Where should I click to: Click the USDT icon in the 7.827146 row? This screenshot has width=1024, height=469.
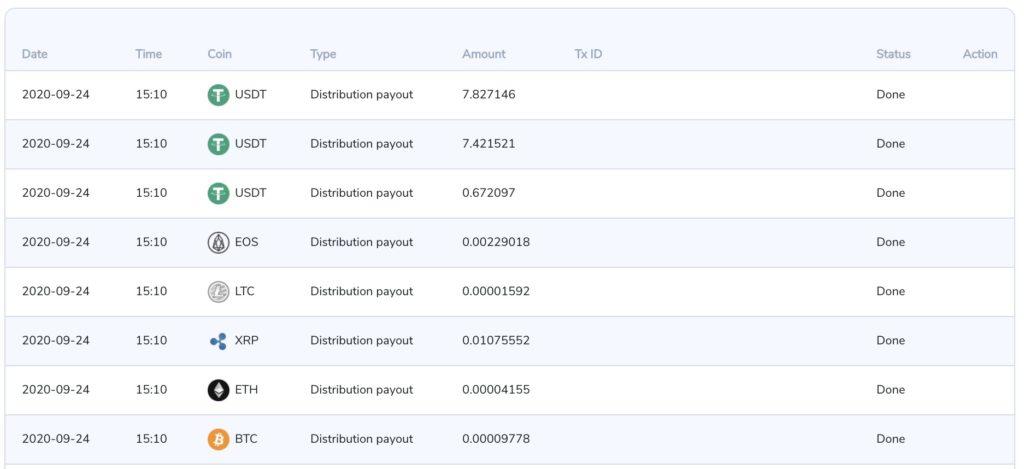click(x=218, y=95)
